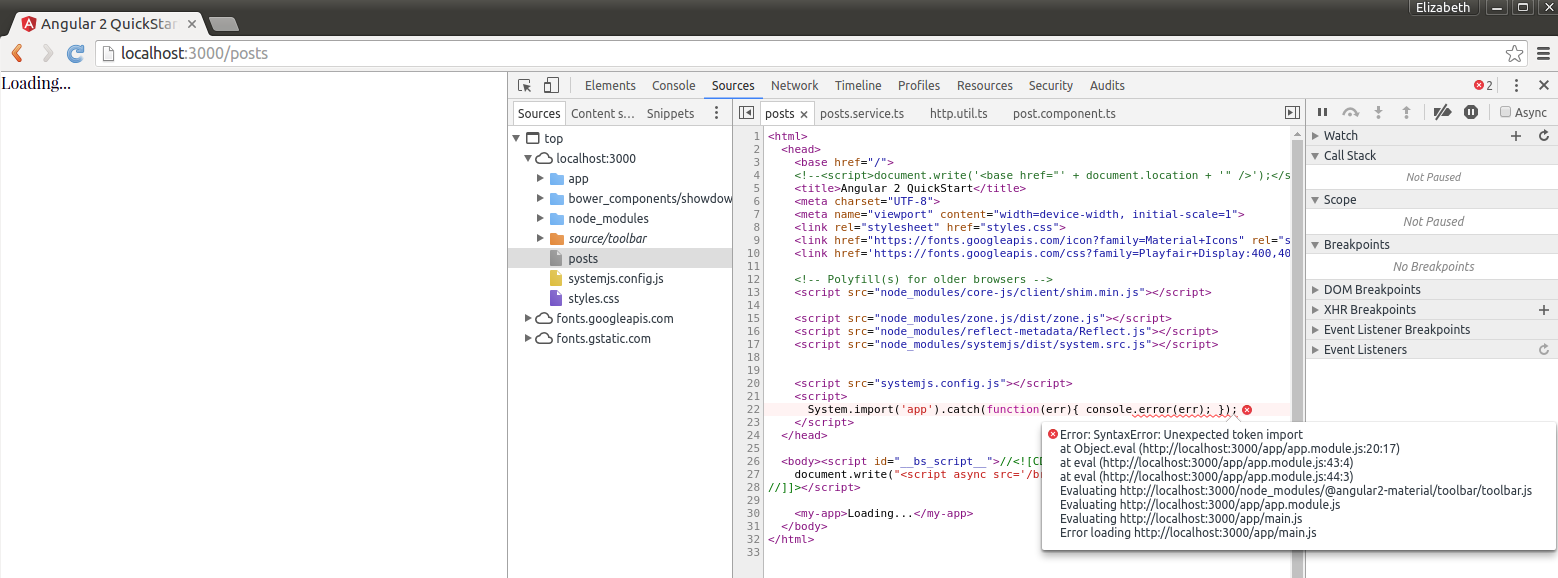Image resolution: width=1558 pixels, height=578 pixels.
Task: Enable the Async checkbox
Action: tap(1505, 113)
